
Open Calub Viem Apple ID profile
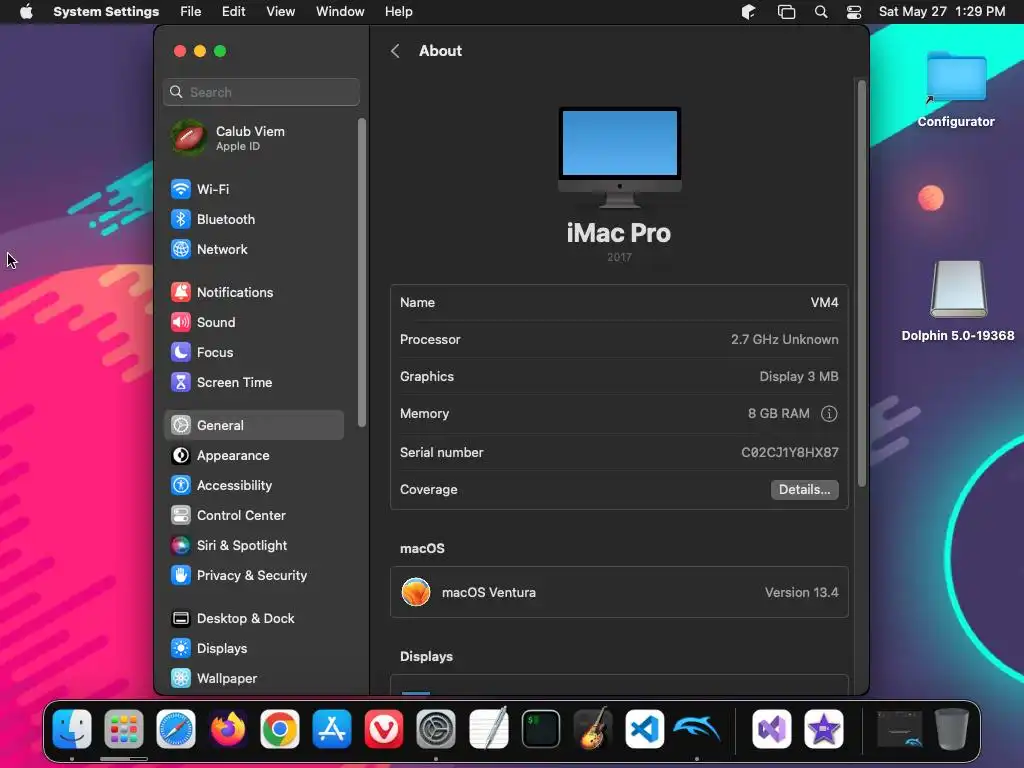click(253, 138)
